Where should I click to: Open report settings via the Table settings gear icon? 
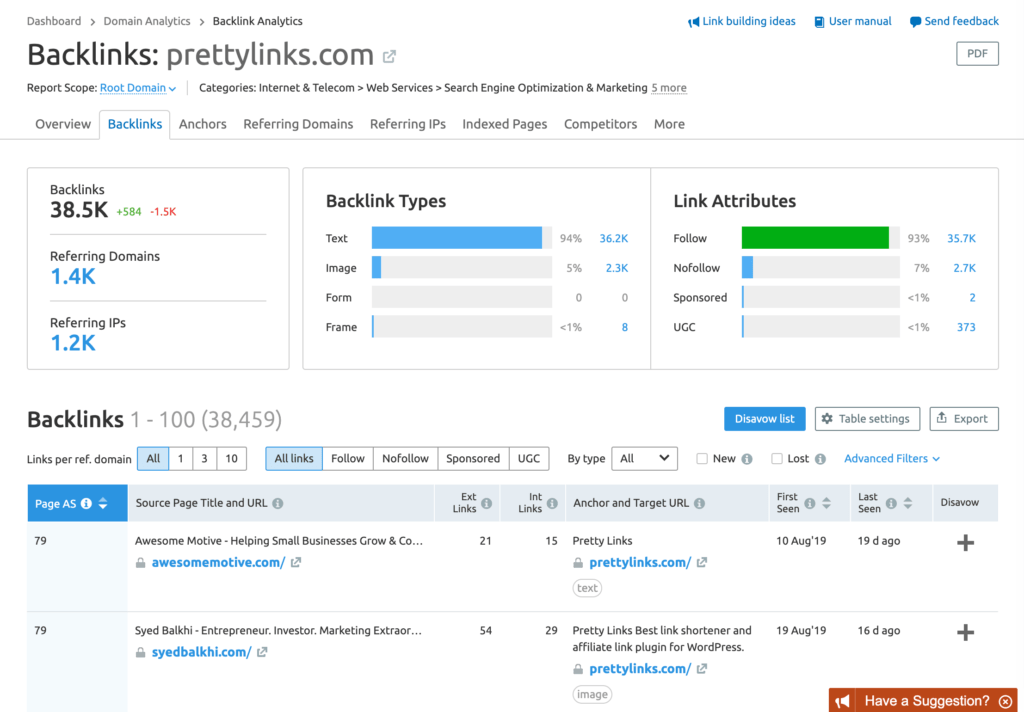[x=866, y=419]
